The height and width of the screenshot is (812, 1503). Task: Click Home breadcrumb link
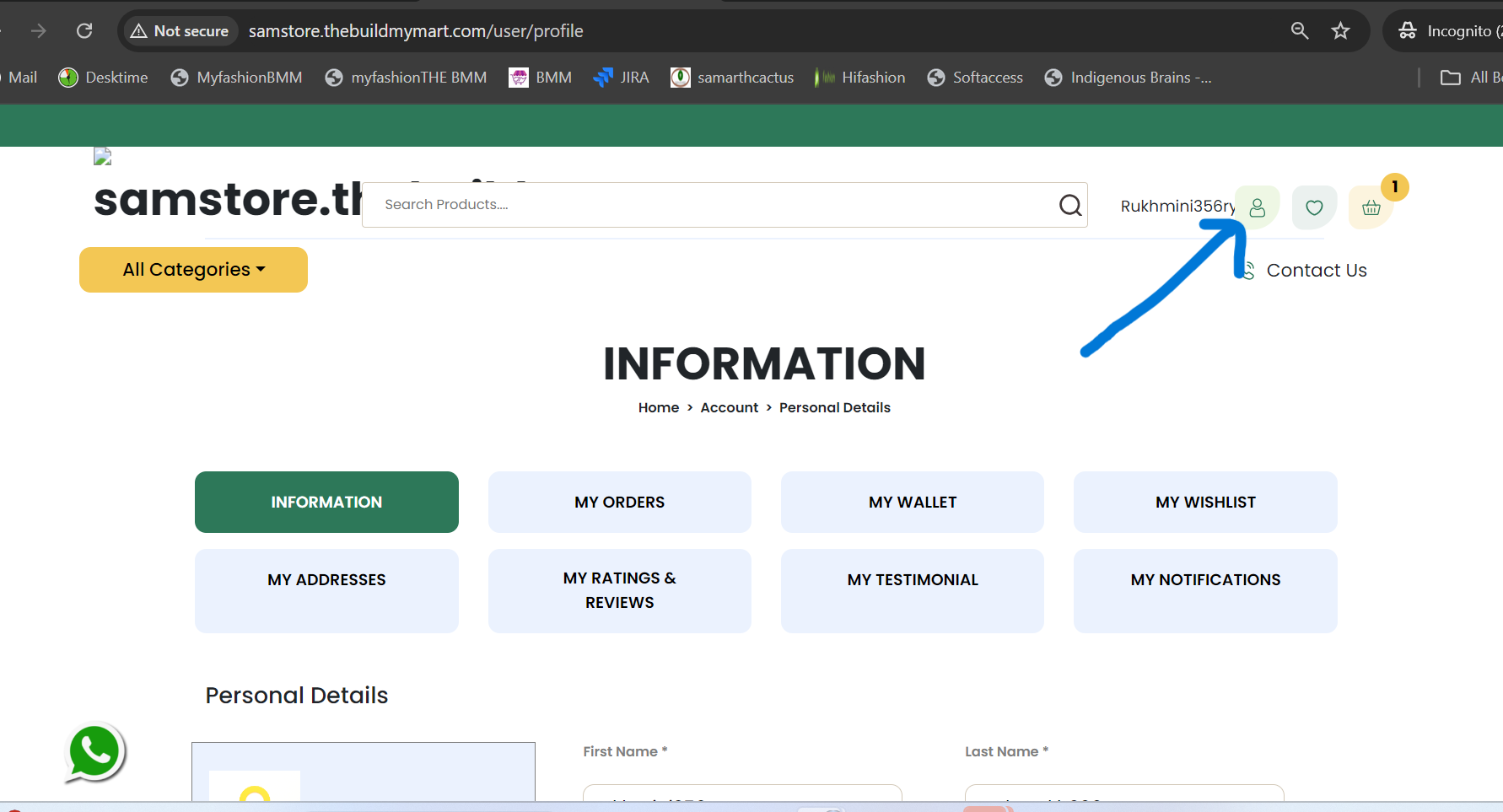click(x=659, y=407)
